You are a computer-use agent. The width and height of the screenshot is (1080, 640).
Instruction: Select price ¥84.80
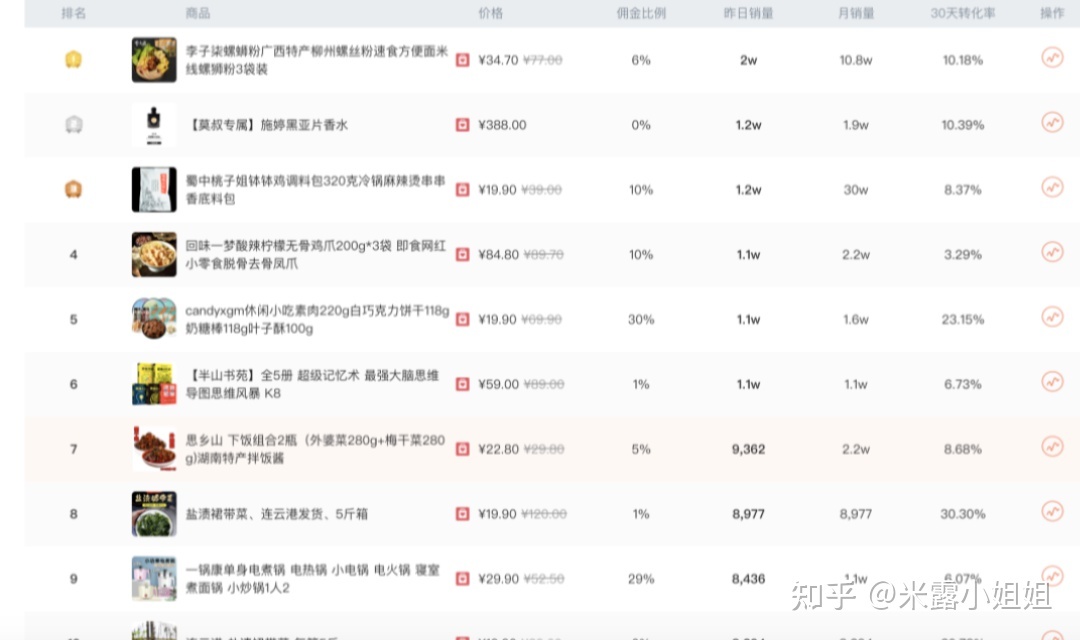tap(499, 254)
